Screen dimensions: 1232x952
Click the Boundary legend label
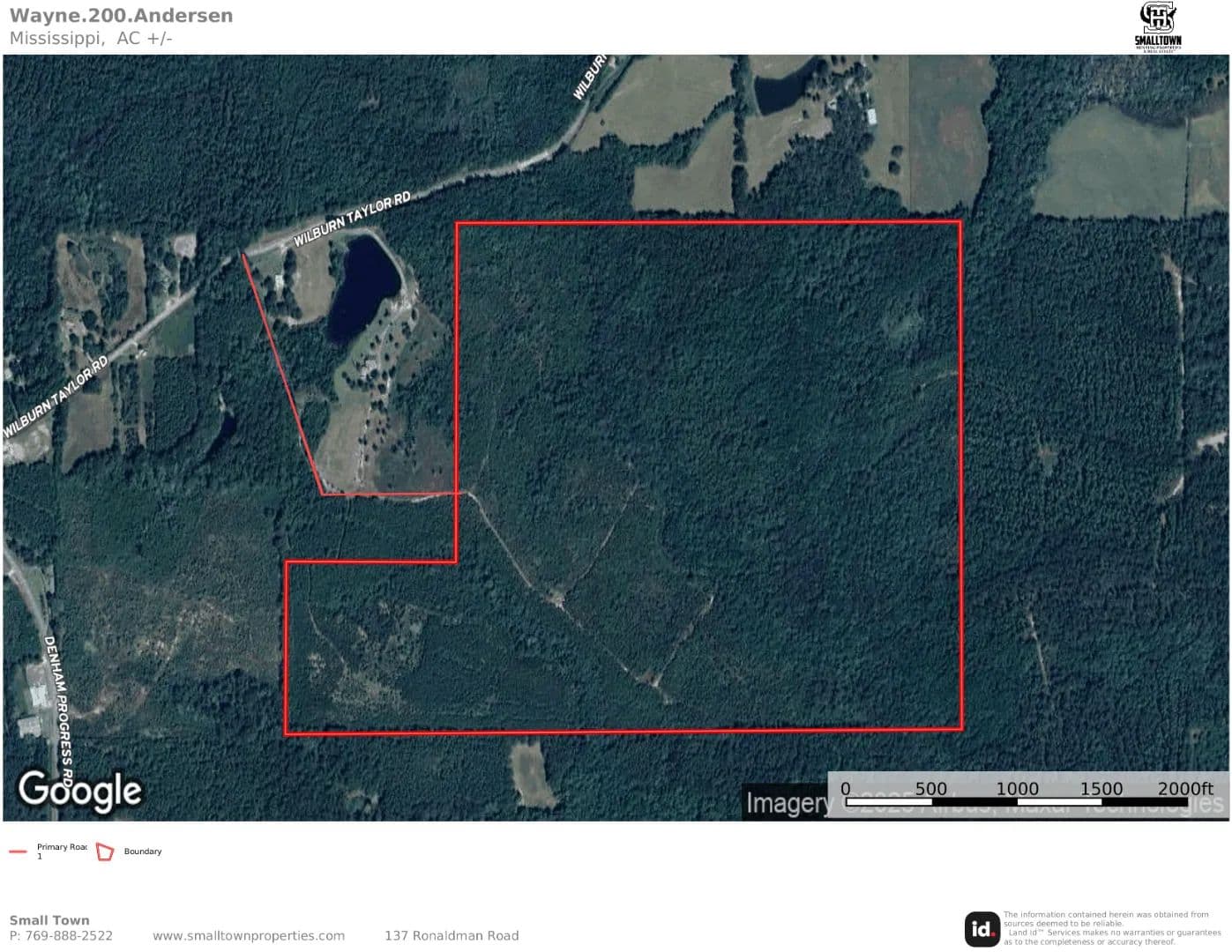point(143,852)
